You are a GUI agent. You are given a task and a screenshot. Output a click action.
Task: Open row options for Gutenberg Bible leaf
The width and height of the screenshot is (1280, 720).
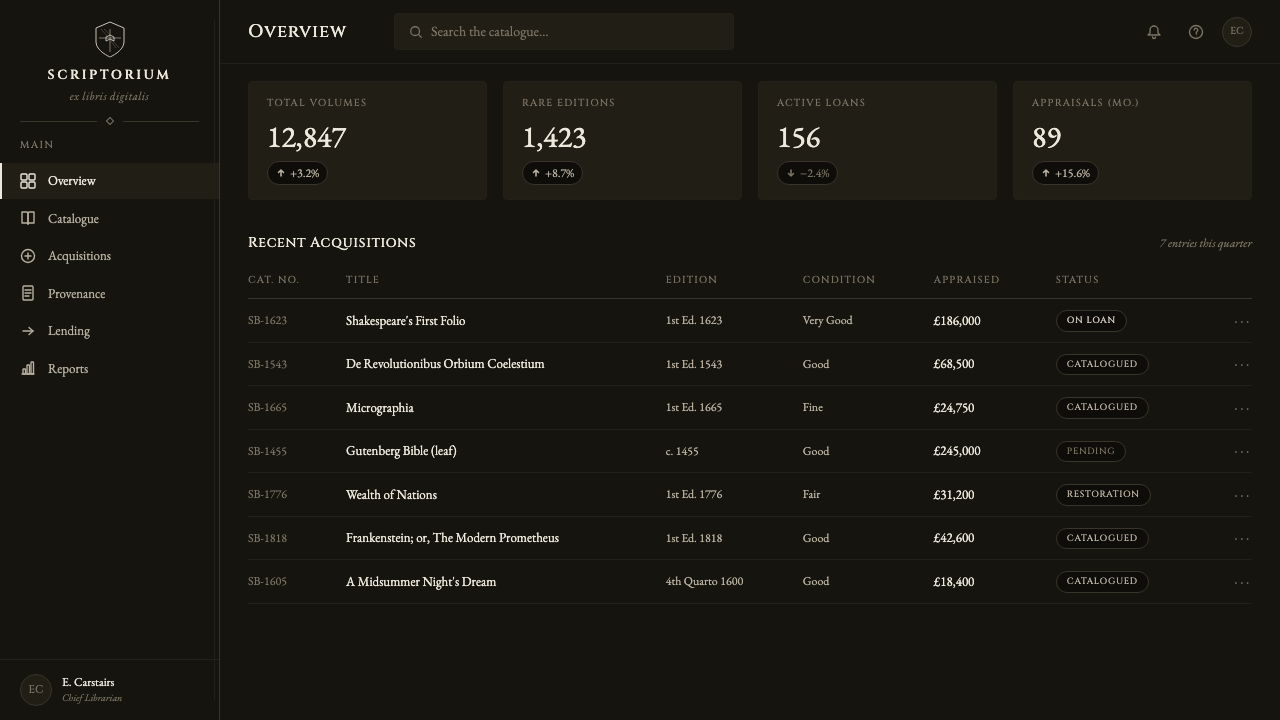[x=1242, y=451]
